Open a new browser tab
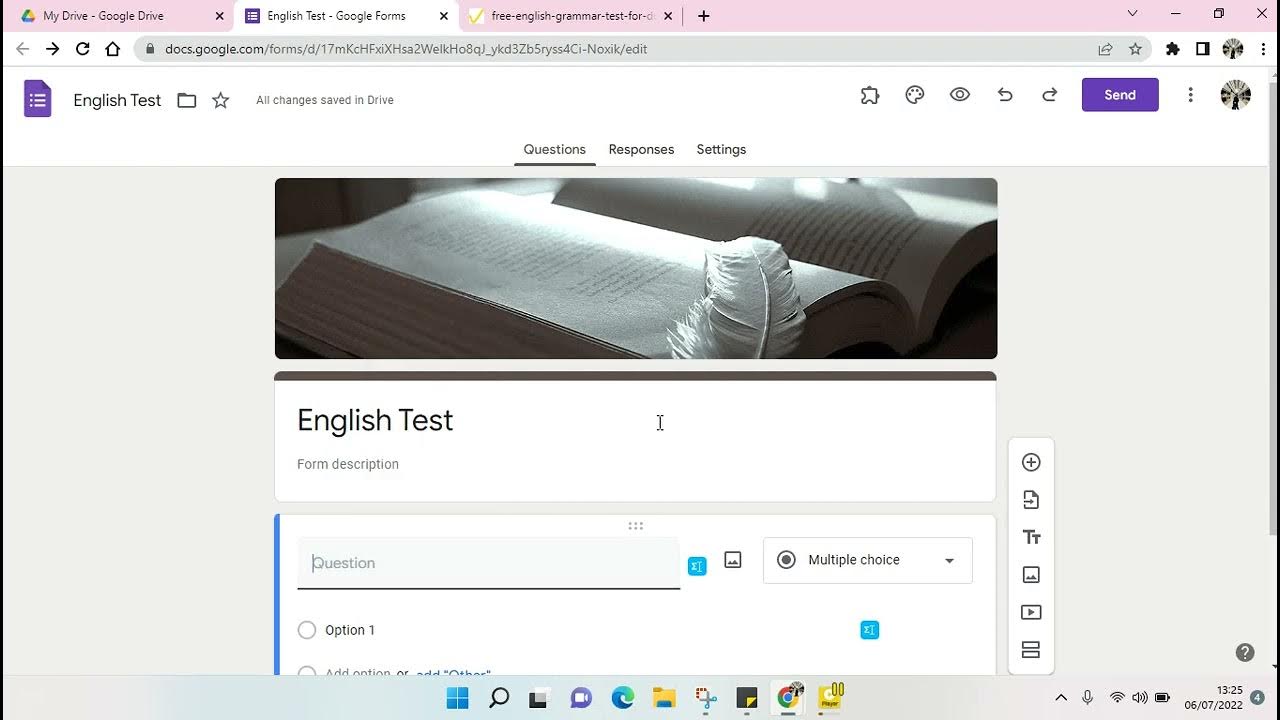 704,16
